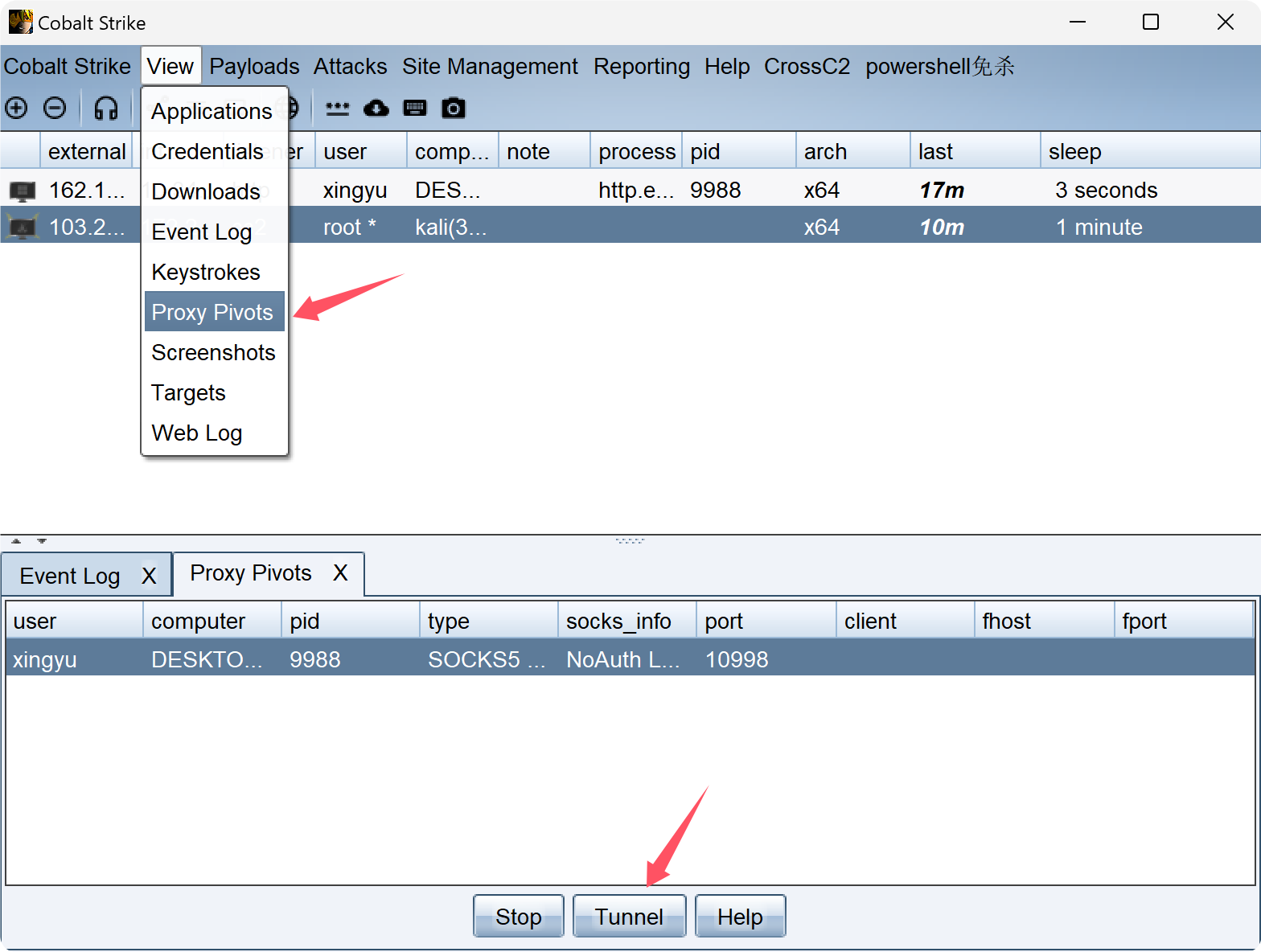
Task: Click the '3 seconds' sleep value
Action: (1107, 191)
